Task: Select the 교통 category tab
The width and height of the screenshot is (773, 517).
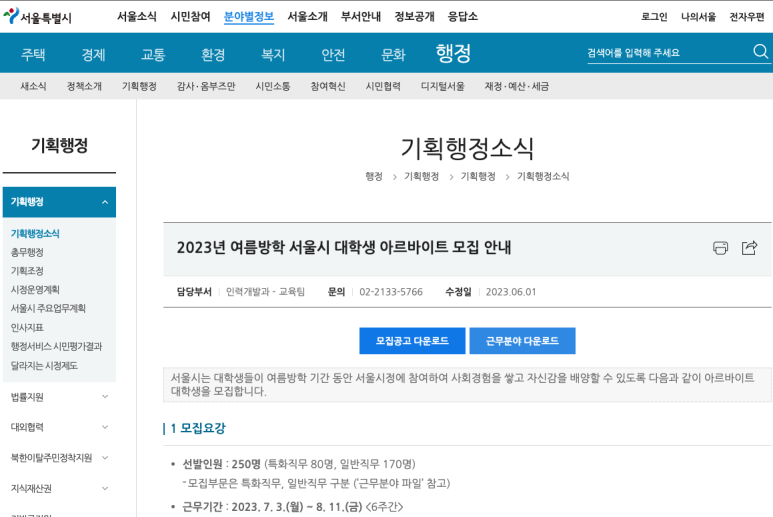Action: [153, 54]
